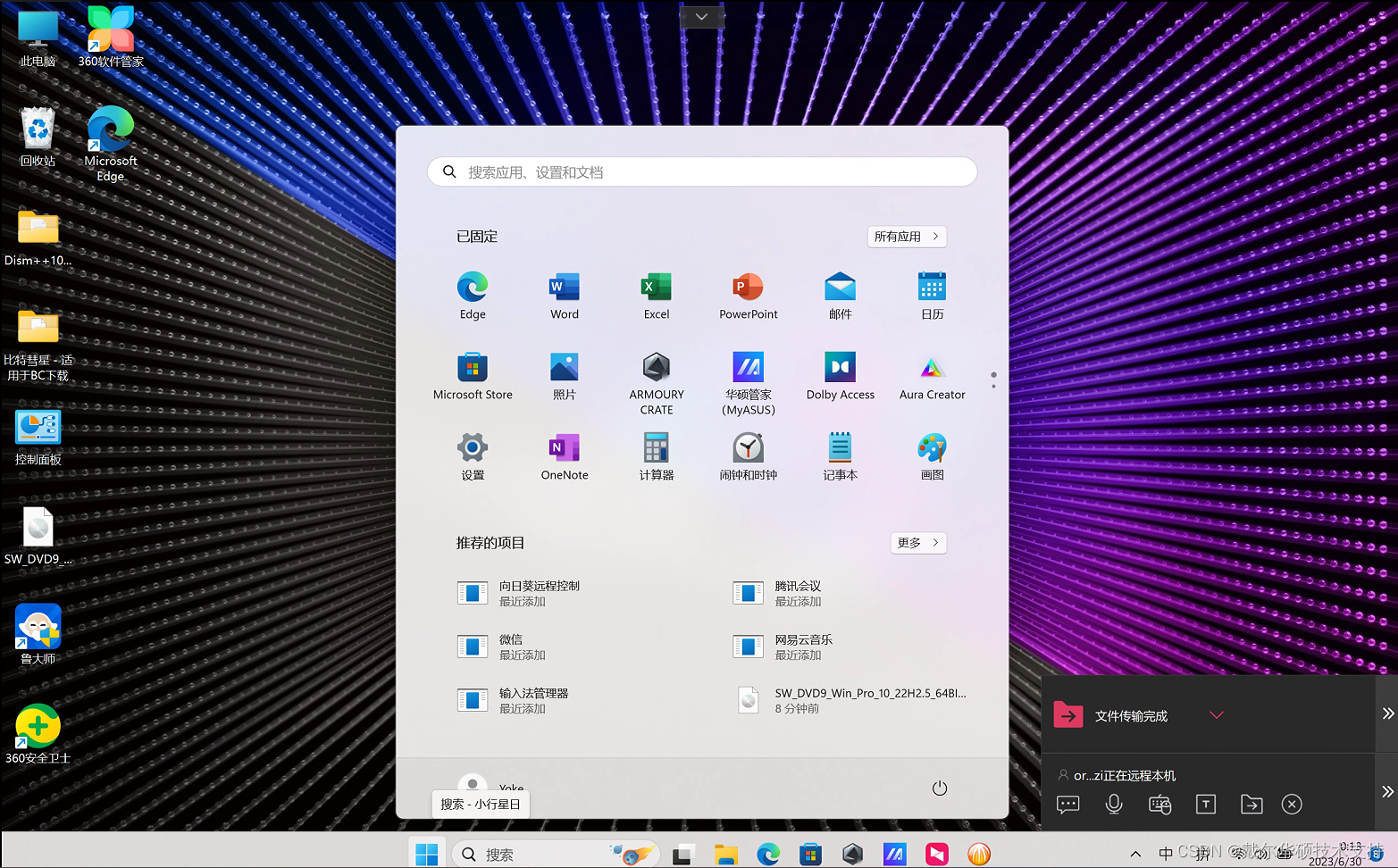
Task: Launch ARMOURY CRATE from Start menu
Action: pyautogui.click(x=657, y=383)
